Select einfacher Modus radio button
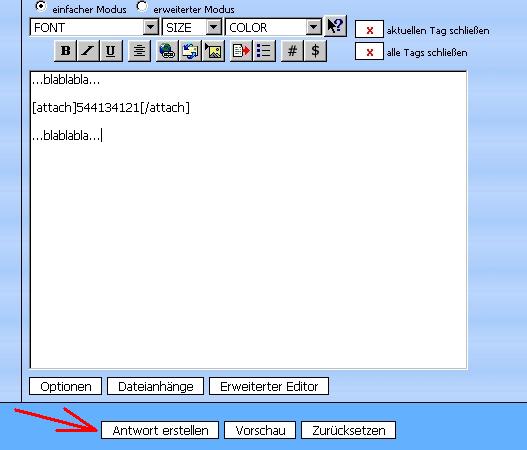527x450 pixels. [x=41, y=6]
